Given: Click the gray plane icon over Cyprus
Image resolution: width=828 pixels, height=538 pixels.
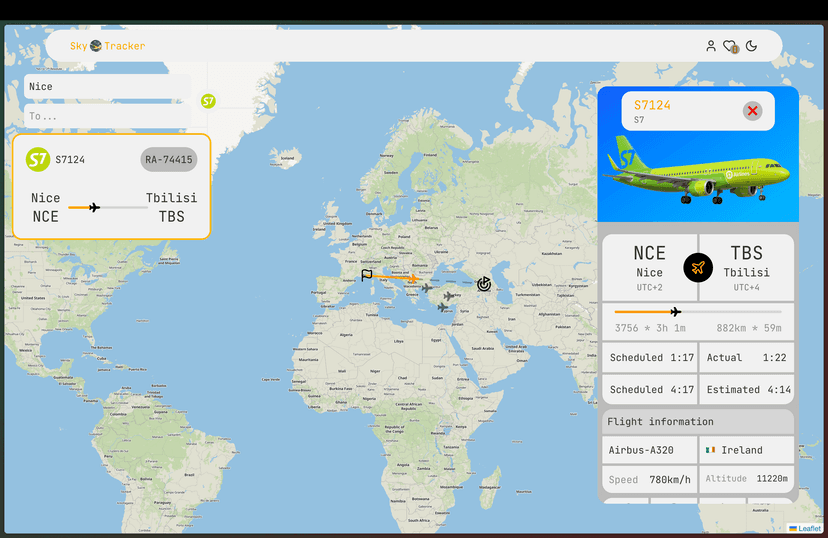Looking at the screenshot, I should (443, 307).
